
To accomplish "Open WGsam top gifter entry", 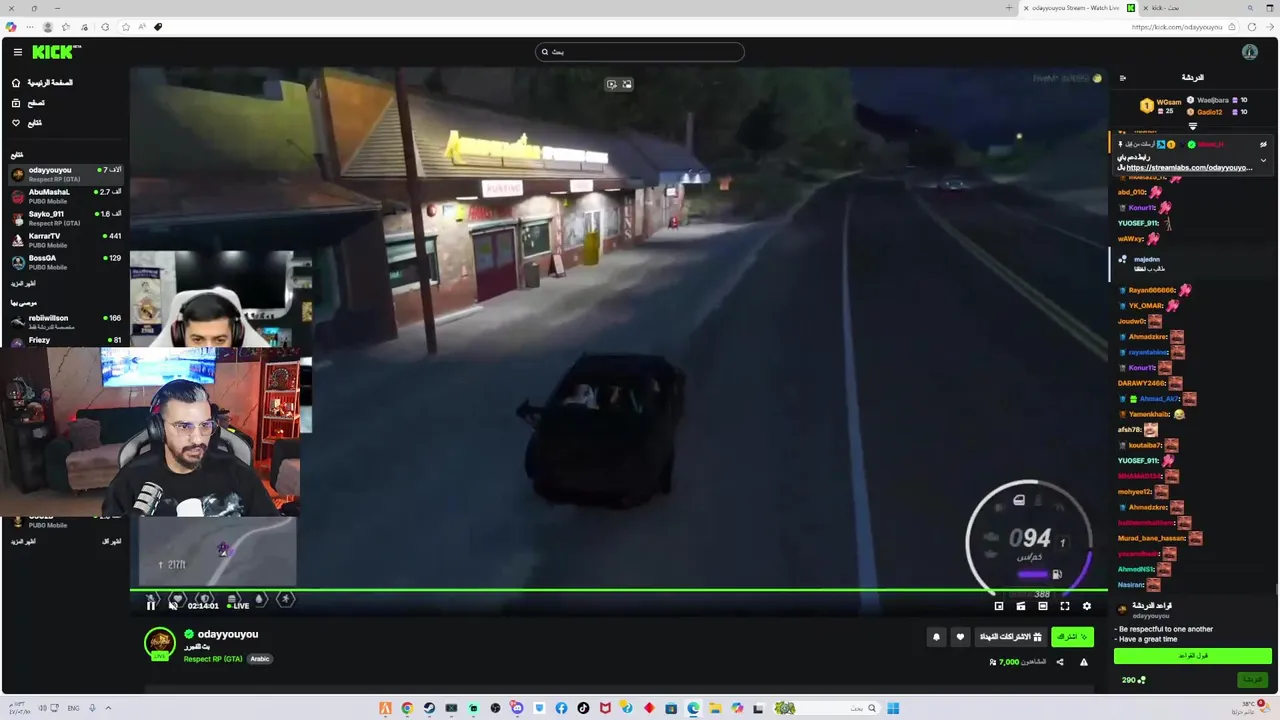I will pos(1162,105).
